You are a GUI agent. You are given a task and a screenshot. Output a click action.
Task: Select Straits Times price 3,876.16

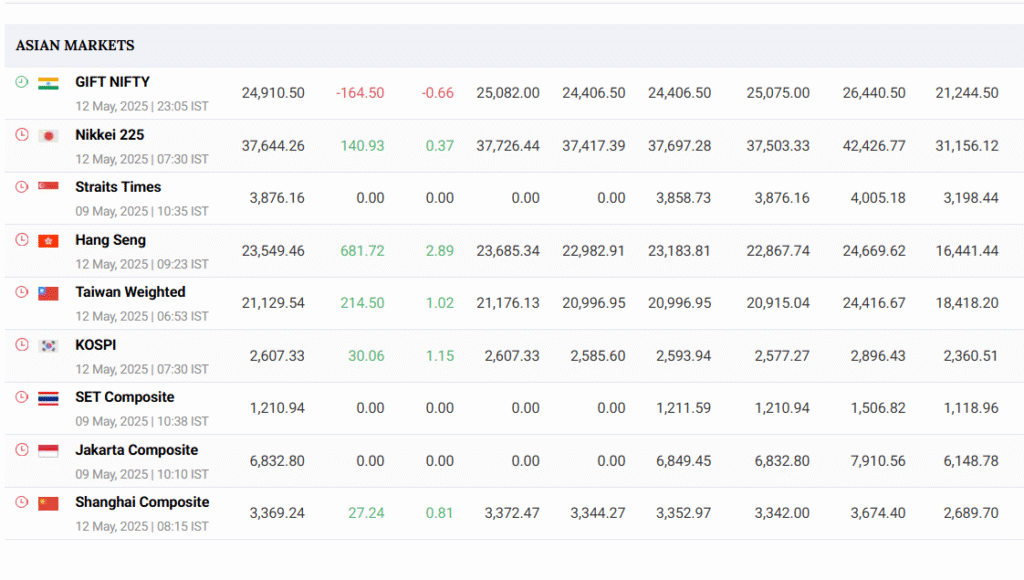(x=277, y=198)
